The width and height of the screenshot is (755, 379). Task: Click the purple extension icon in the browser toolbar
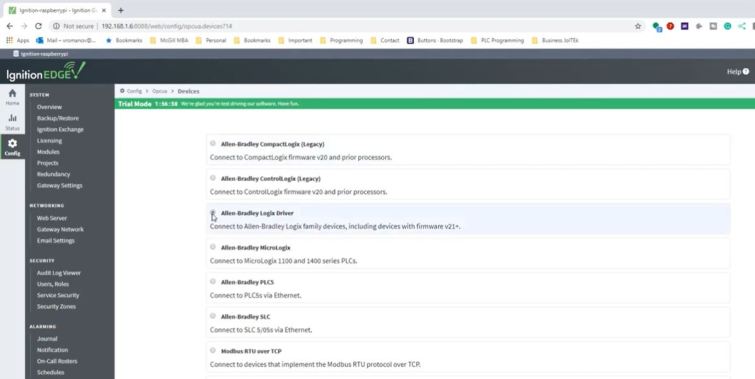(684, 26)
